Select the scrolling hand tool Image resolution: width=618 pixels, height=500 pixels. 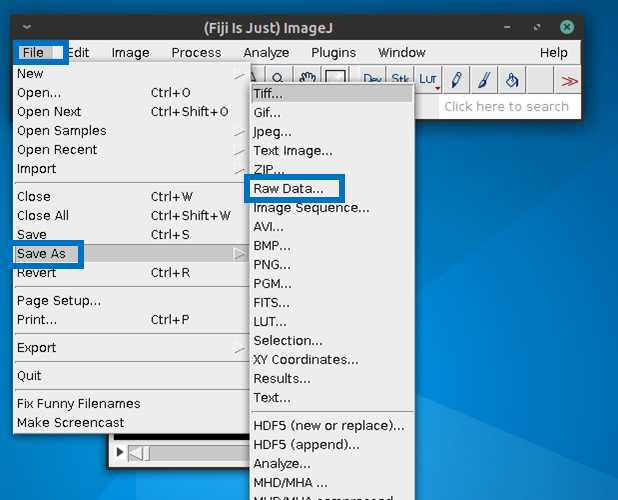point(307,77)
